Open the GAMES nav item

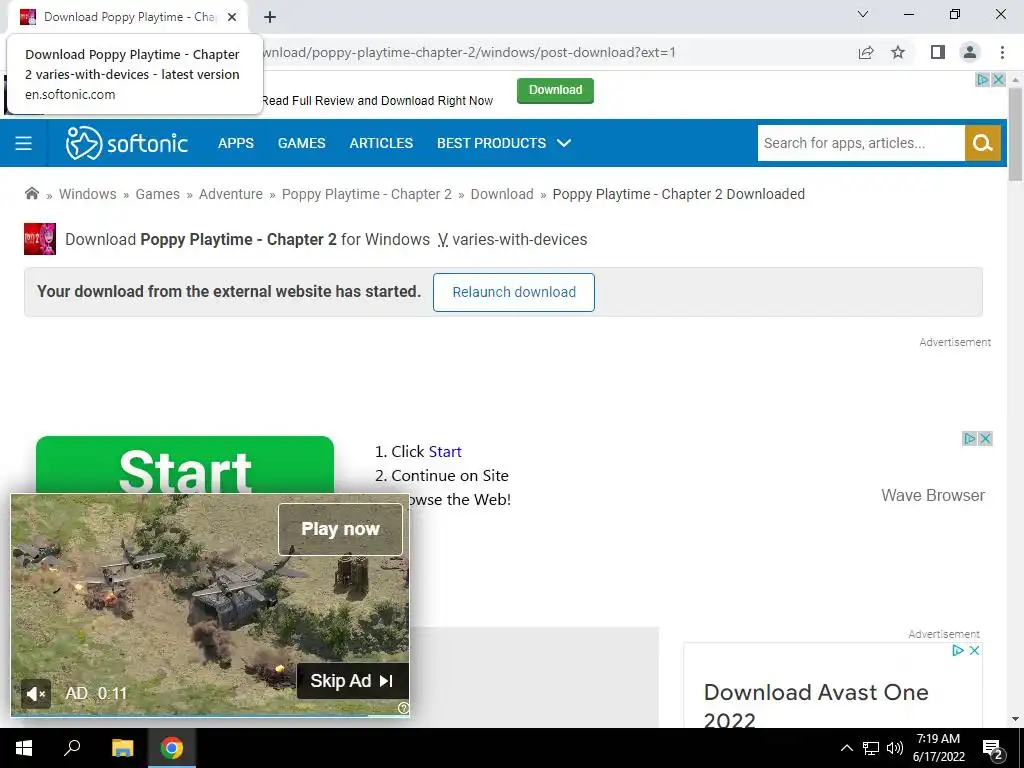pos(302,143)
